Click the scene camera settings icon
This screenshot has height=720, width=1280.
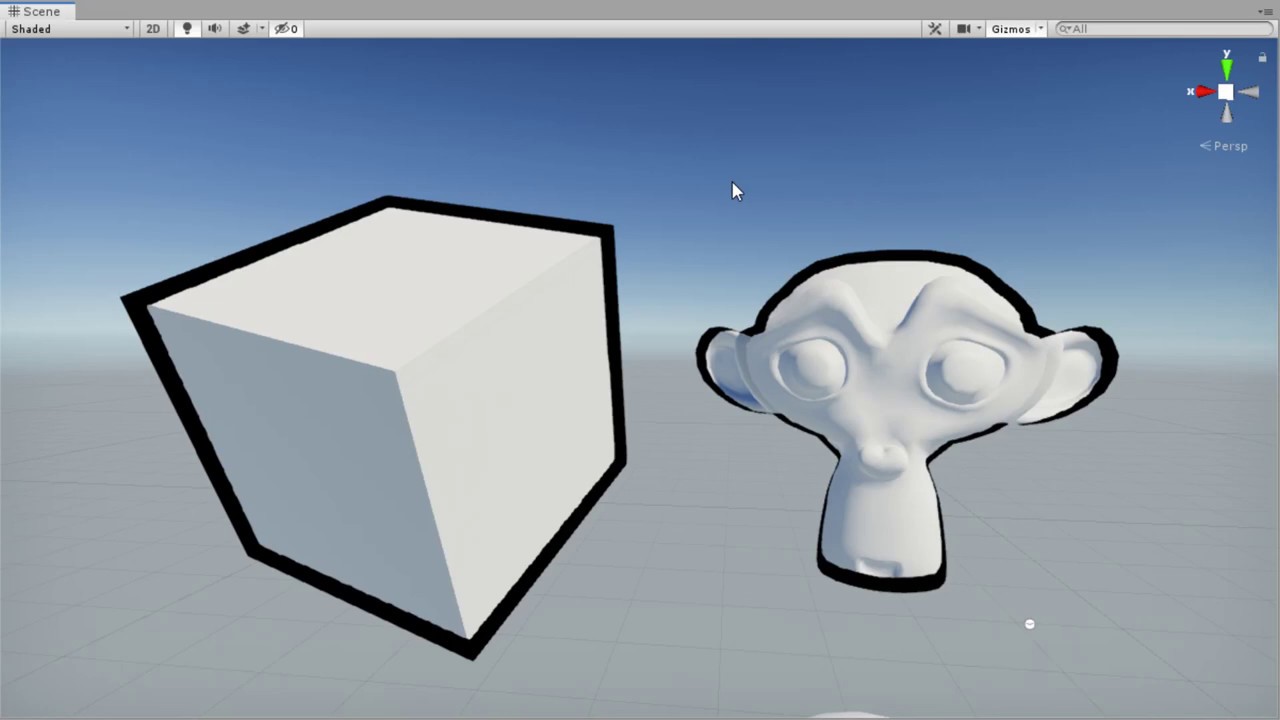[963, 29]
